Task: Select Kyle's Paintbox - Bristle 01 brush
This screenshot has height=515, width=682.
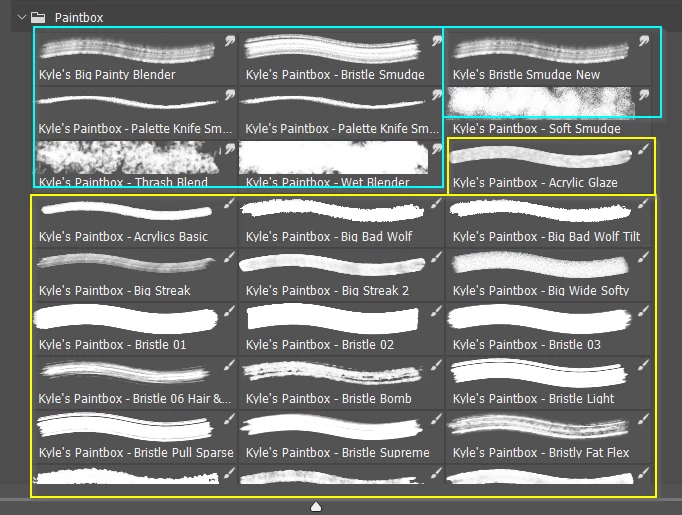Action: click(x=135, y=328)
